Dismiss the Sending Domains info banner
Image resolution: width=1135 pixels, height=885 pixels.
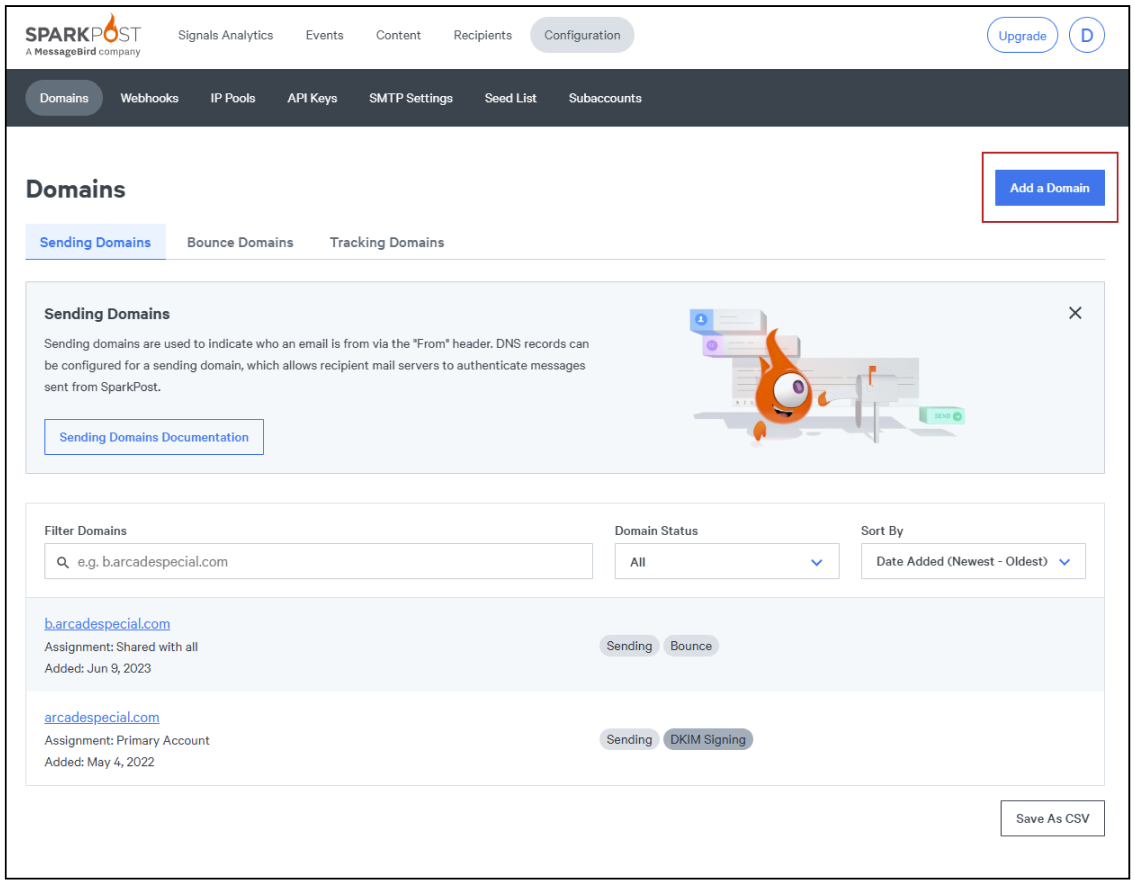[1075, 313]
